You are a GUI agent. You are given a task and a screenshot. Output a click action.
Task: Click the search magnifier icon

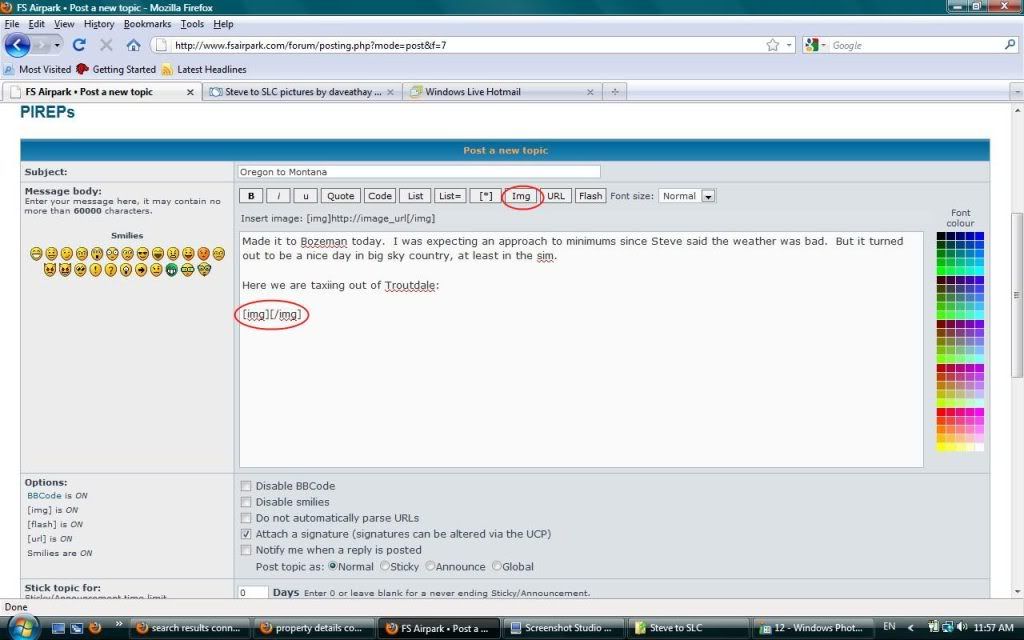click(1010, 45)
